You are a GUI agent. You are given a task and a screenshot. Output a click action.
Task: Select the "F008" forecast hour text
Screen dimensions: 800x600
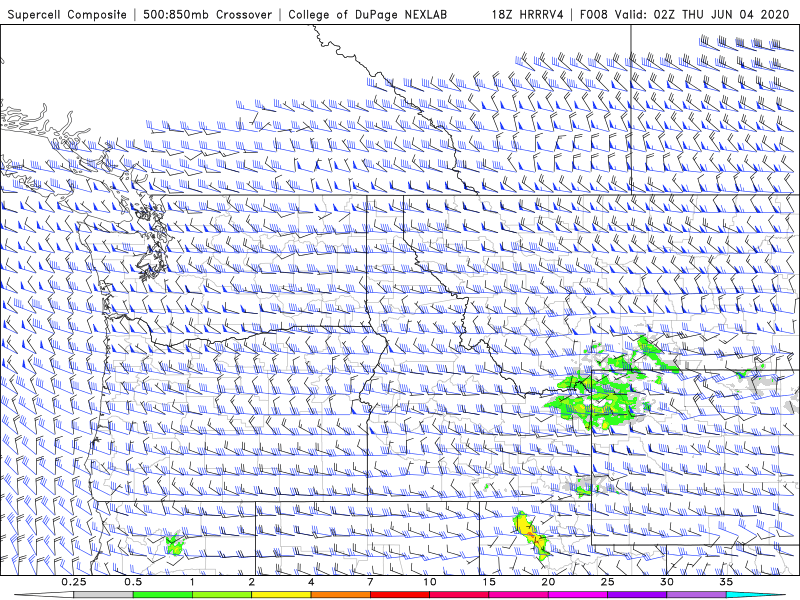click(x=594, y=15)
